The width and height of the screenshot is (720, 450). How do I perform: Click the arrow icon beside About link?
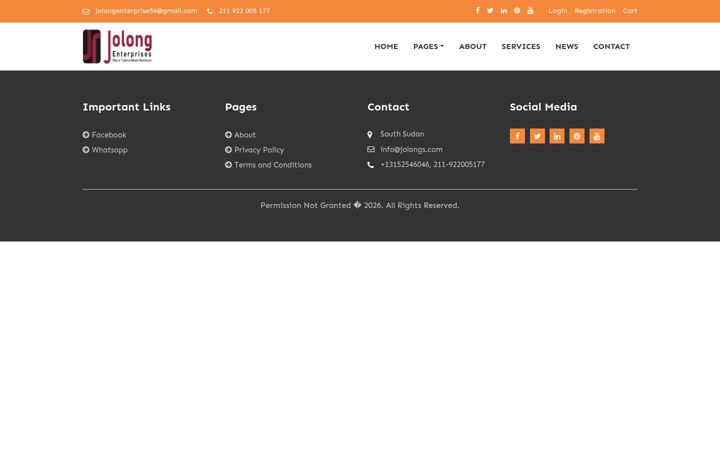(x=228, y=135)
